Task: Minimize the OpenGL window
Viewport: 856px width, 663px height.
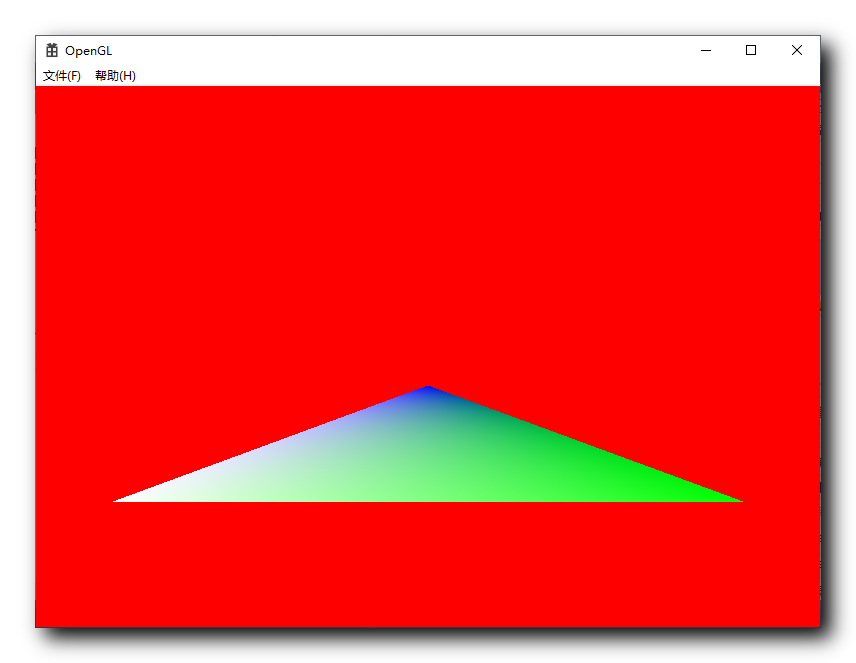Action: click(x=706, y=50)
